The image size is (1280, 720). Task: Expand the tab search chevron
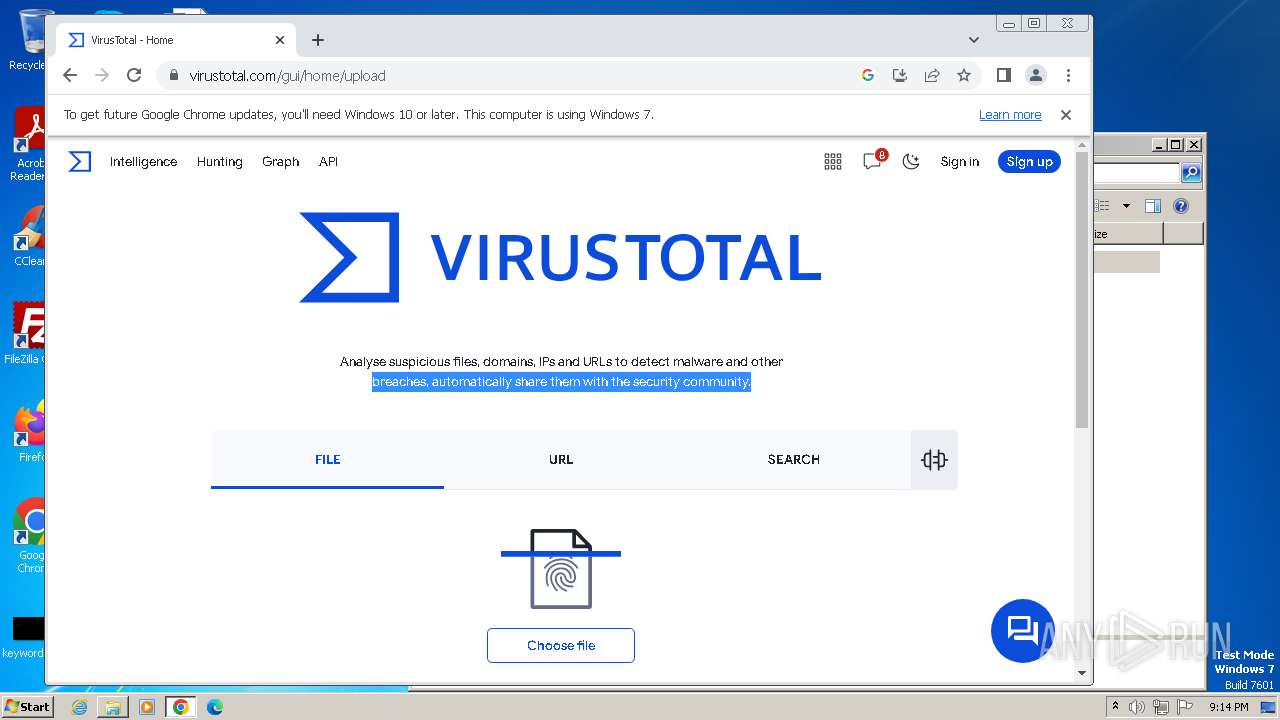click(x=974, y=40)
